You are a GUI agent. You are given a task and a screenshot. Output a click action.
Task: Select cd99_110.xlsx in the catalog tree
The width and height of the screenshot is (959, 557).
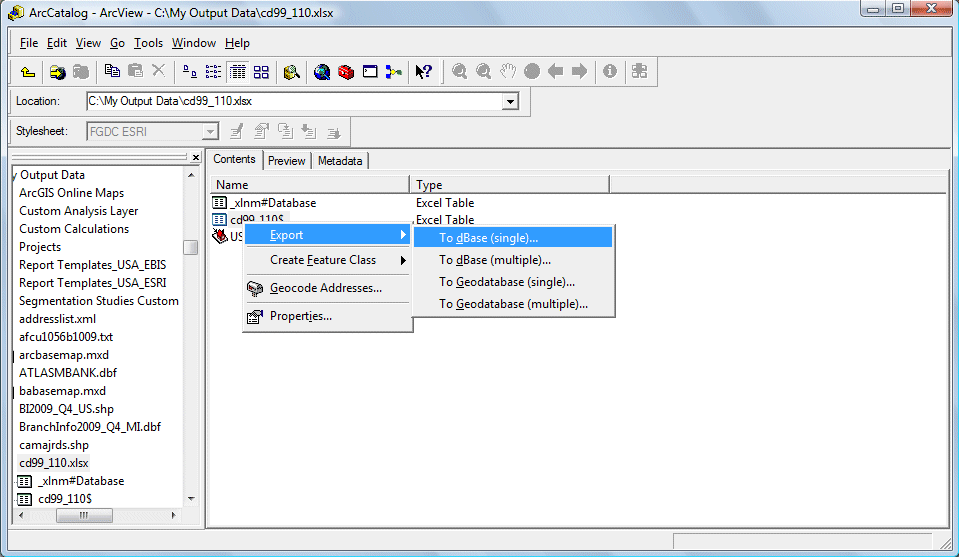54,463
